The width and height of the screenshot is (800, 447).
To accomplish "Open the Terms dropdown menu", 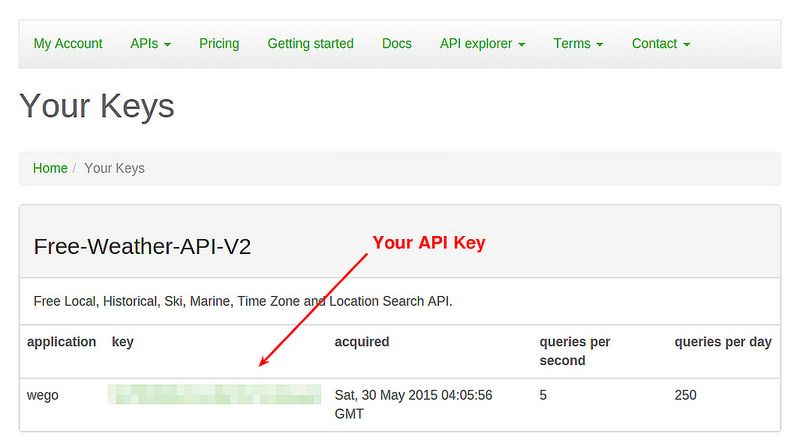I will [x=578, y=44].
